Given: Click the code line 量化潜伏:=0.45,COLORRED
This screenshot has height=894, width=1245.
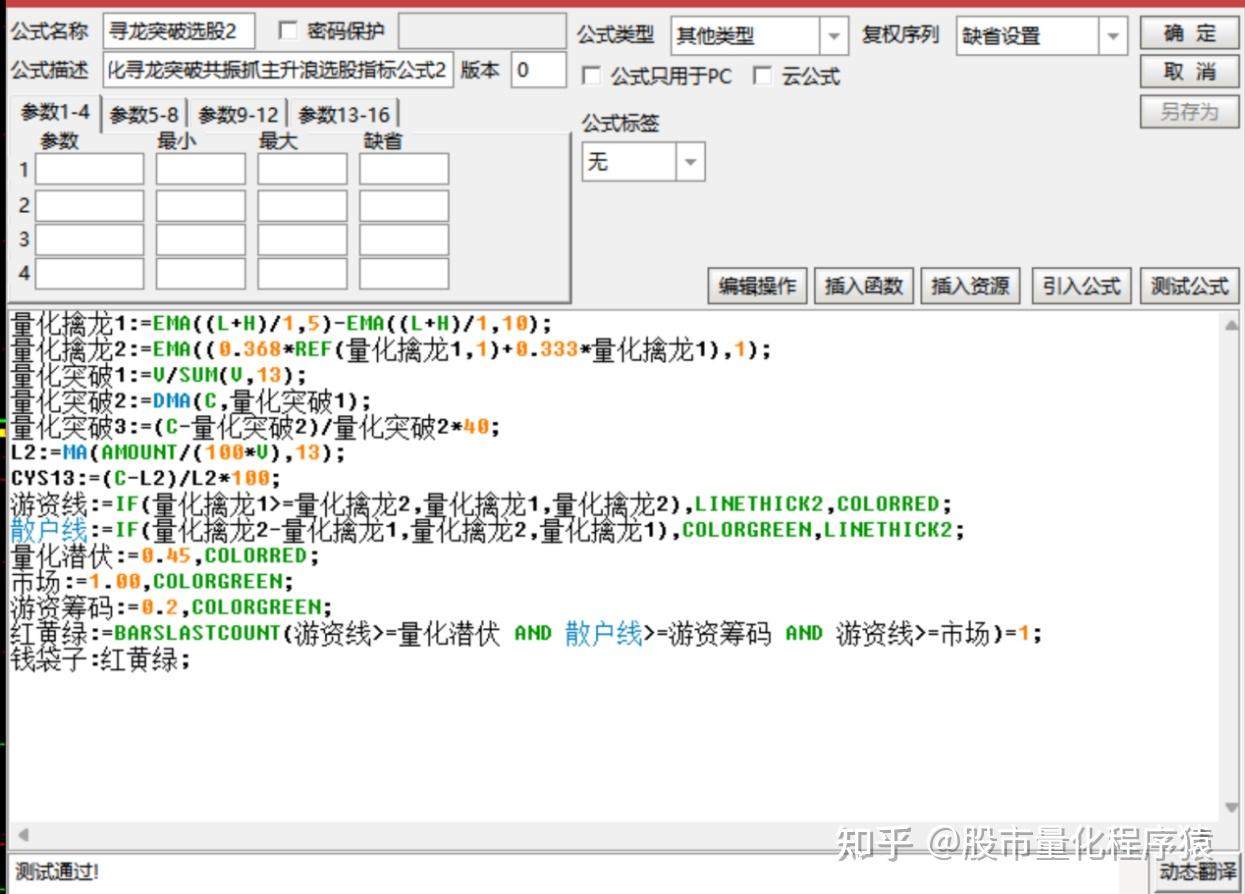Looking at the screenshot, I should pyautogui.click(x=165, y=556).
